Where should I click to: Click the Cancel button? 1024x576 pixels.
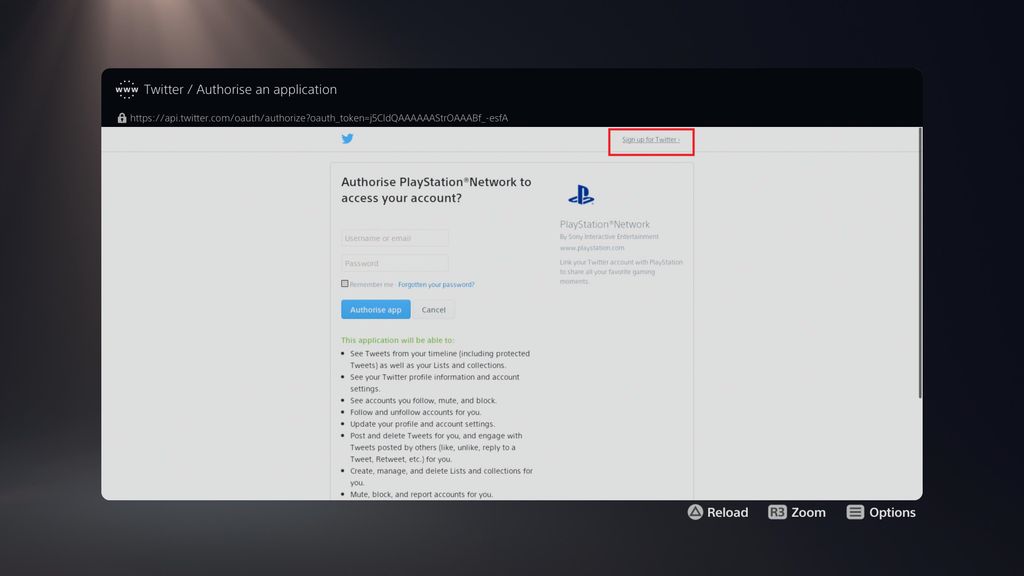434,309
